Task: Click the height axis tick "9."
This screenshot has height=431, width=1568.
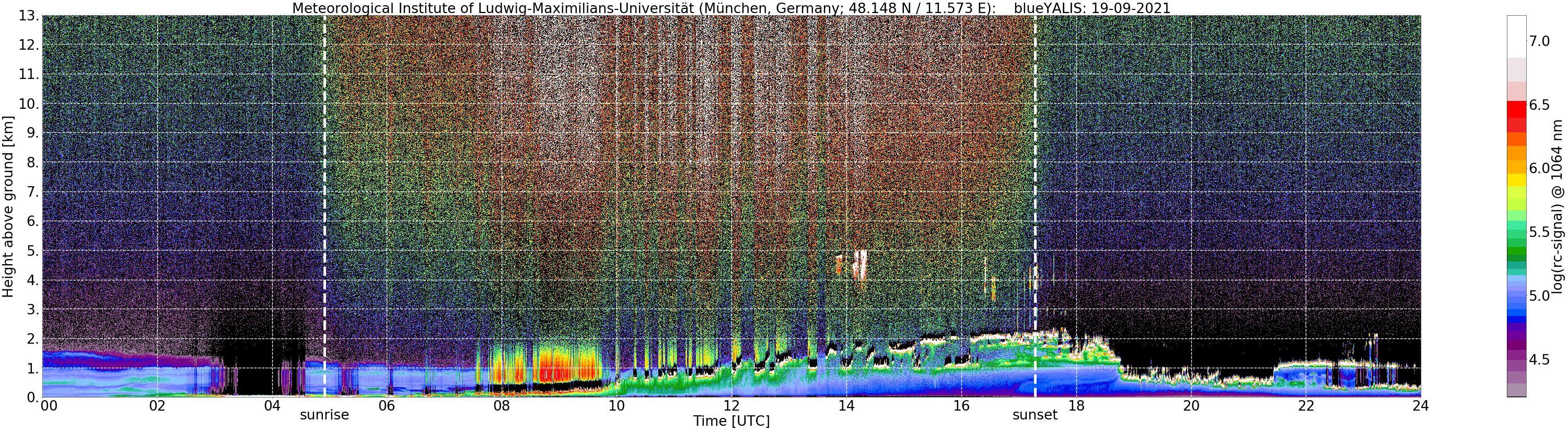Action: click(32, 133)
